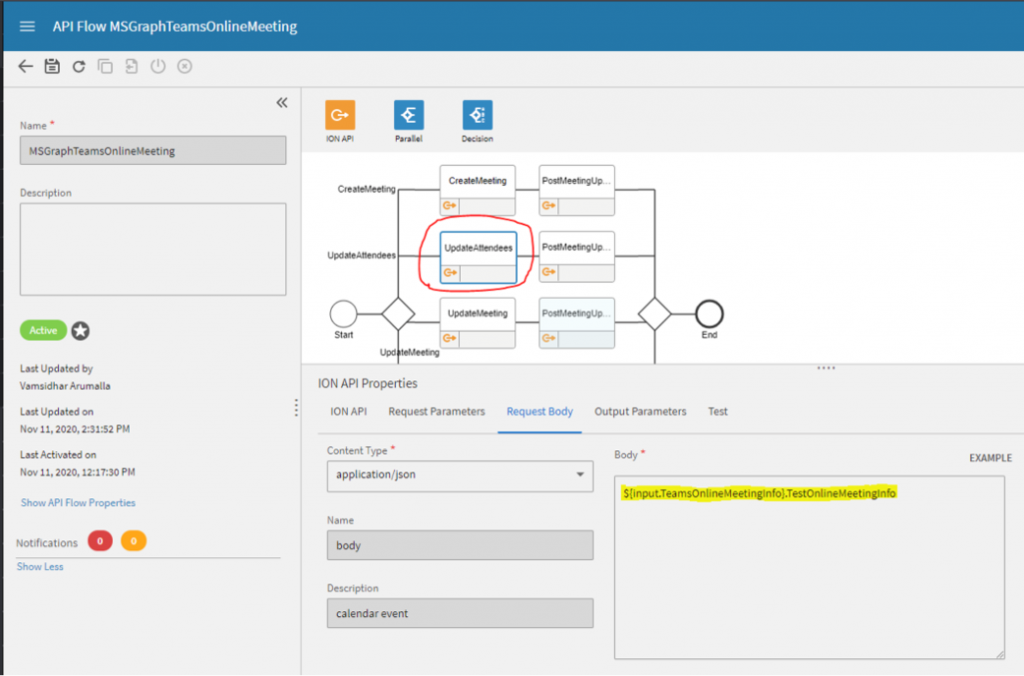This screenshot has width=1024, height=676.
Task: Click Show Less to collapse details
Action: (x=40, y=567)
